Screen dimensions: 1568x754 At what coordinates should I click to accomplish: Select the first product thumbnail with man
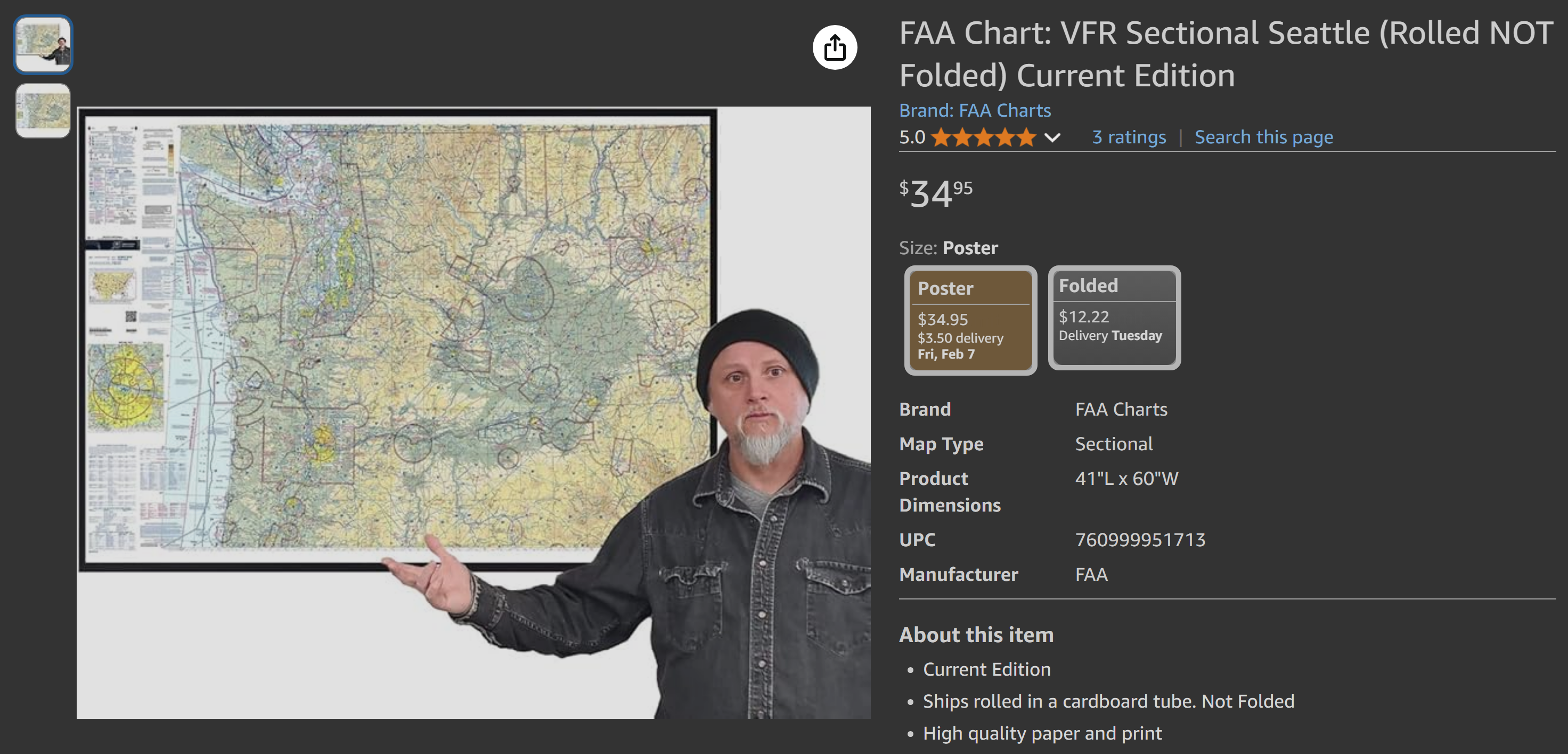[43, 44]
